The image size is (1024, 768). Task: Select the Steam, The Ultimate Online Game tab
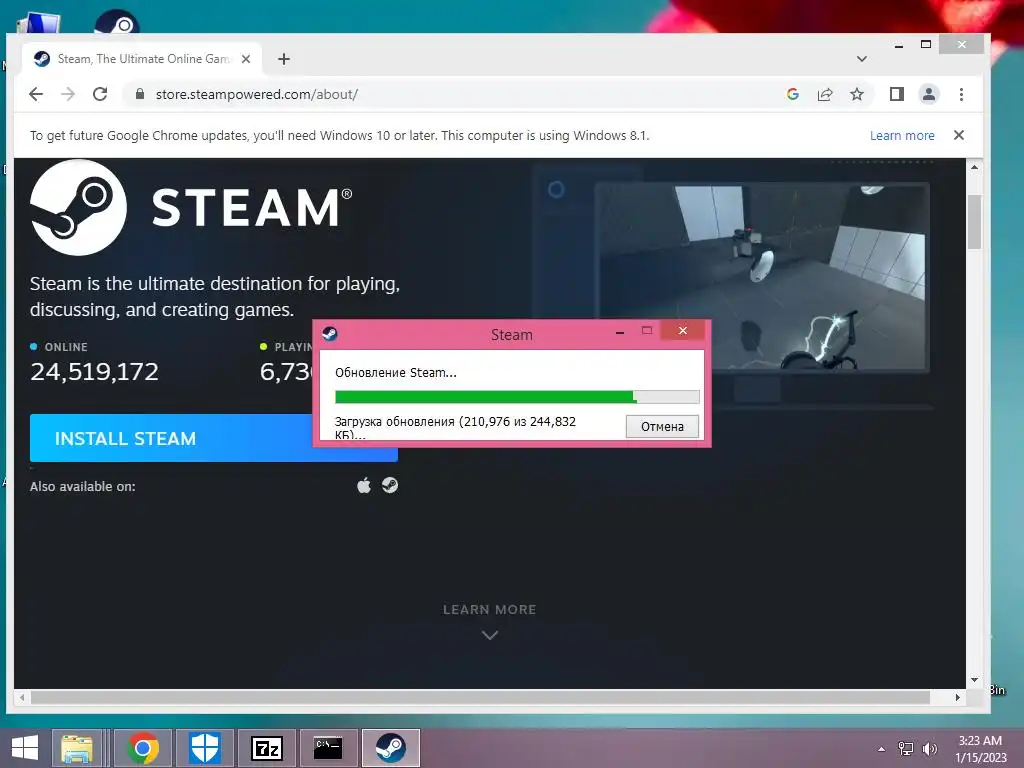coord(142,59)
